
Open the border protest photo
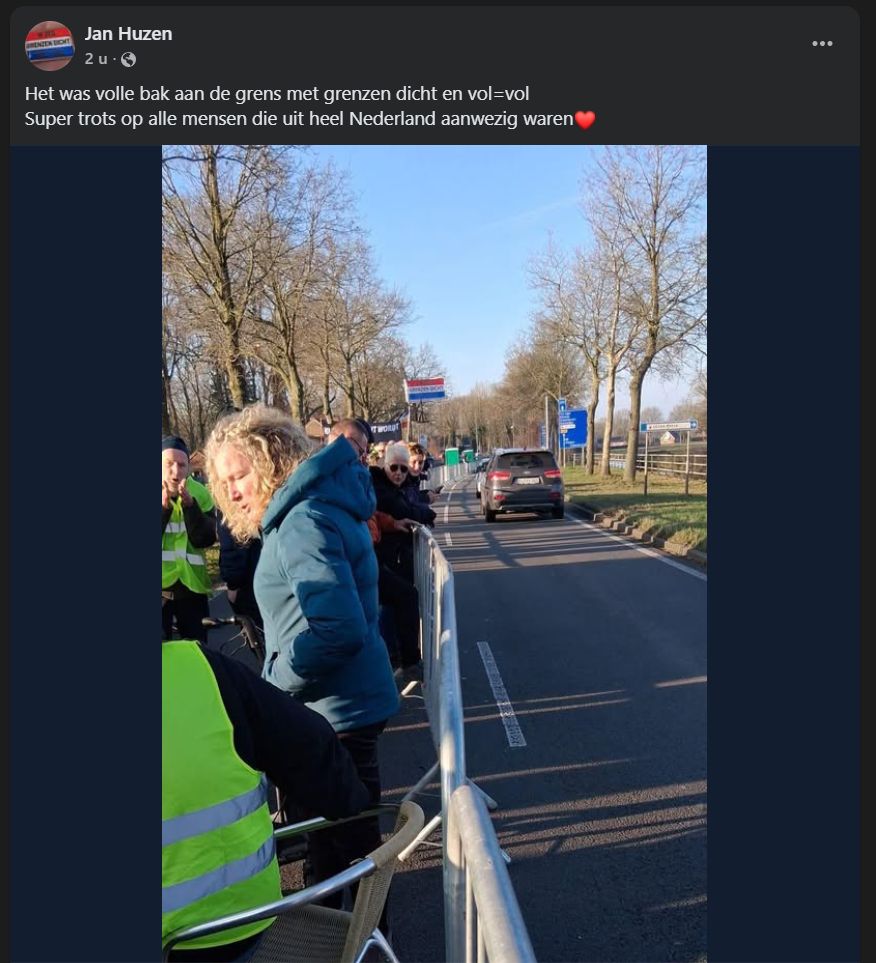click(x=434, y=553)
